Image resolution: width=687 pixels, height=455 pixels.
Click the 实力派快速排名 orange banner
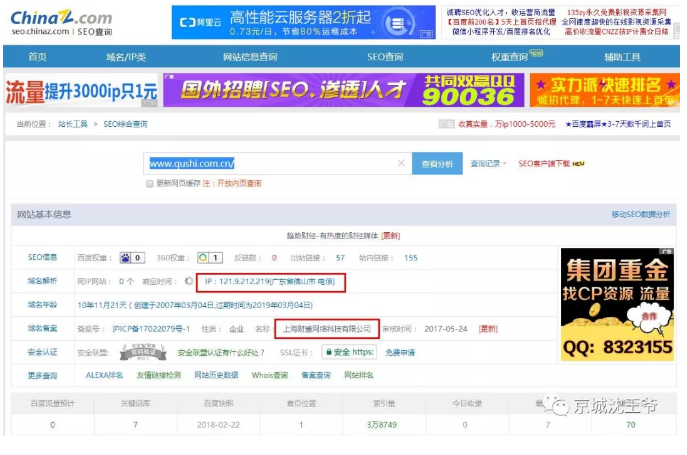coord(605,90)
